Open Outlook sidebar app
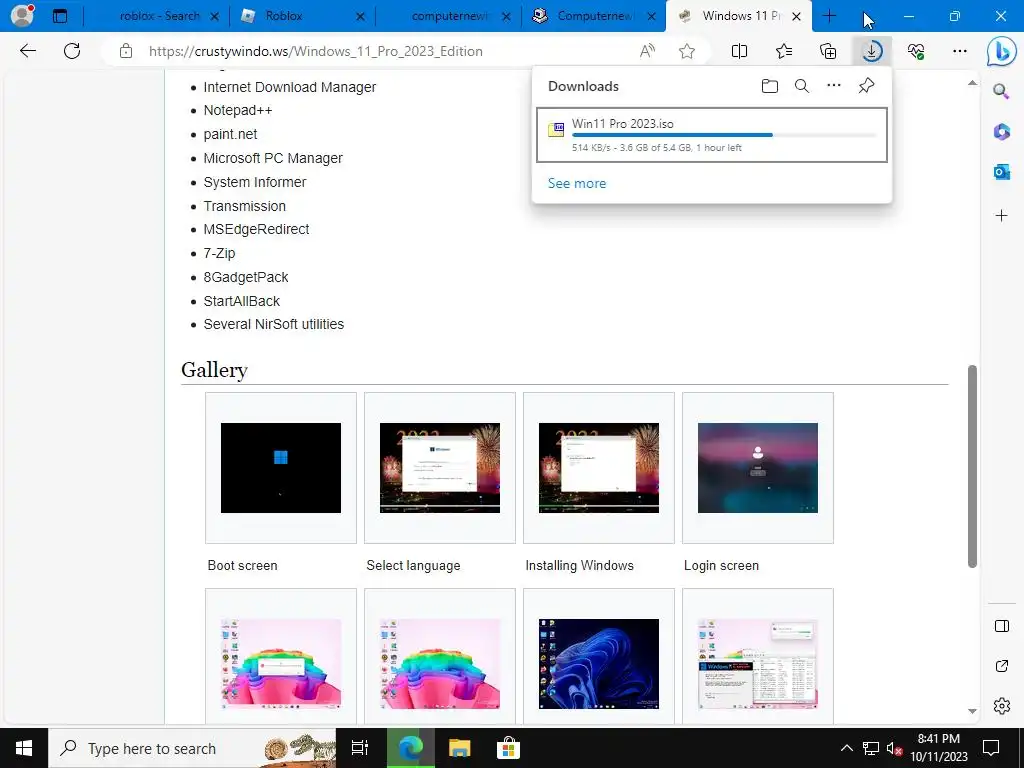Image resolution: width=1024 pixels, height=768 pixels. coord(1001,172)
